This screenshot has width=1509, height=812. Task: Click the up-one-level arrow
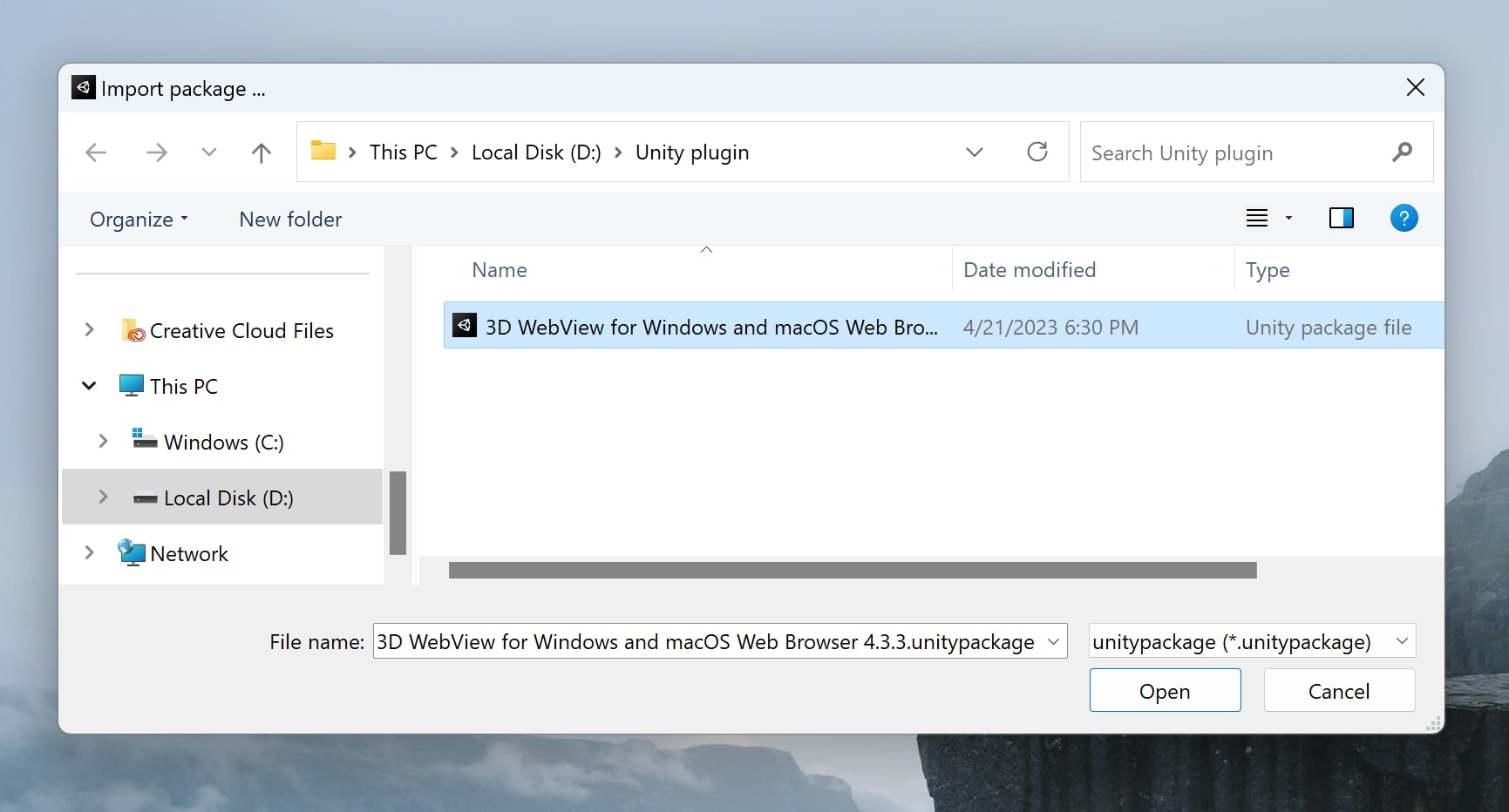(x=262, y=152)
